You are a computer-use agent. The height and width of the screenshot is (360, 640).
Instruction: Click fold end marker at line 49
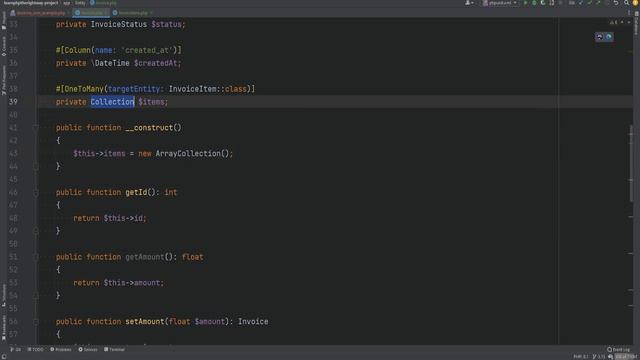tap(36, 231)
